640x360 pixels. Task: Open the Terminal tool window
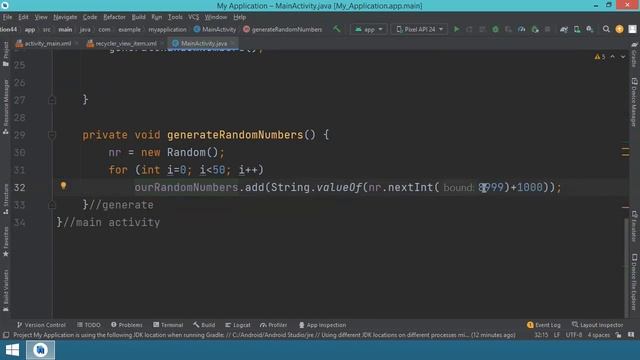pyautogui.click(x=168, y=325)
